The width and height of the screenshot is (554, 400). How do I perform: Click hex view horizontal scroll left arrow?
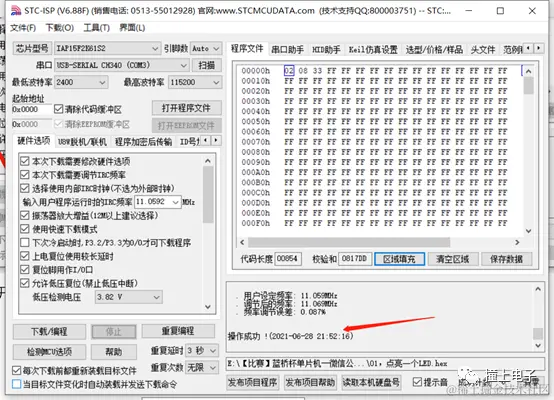point(242,242)
